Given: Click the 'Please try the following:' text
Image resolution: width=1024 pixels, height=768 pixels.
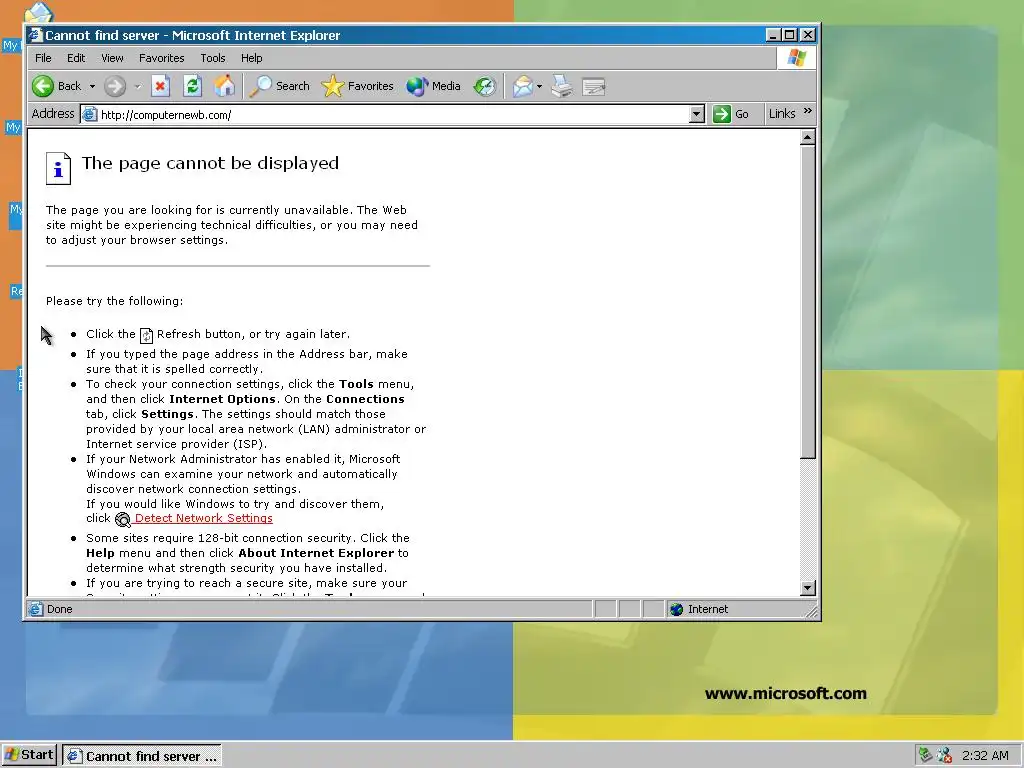Looking at the screenshot, I should tap(114, 301).
